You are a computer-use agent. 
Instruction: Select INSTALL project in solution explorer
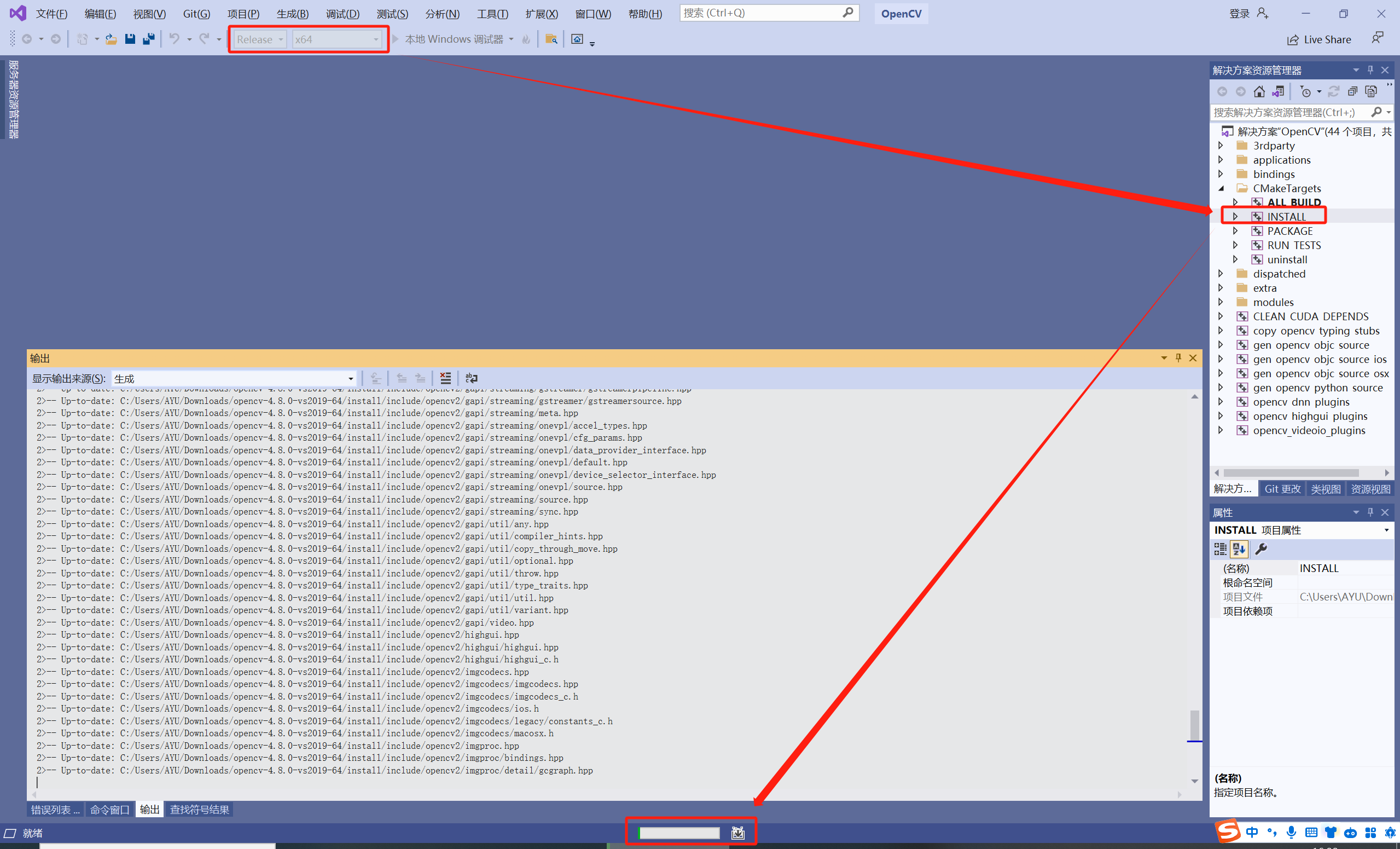pyautogui.click(x=1285, y=216)
